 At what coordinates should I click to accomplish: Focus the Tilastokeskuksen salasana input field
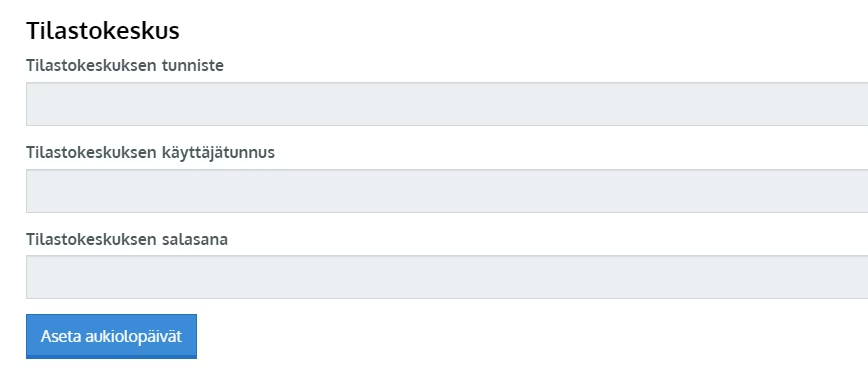(447, 277)
